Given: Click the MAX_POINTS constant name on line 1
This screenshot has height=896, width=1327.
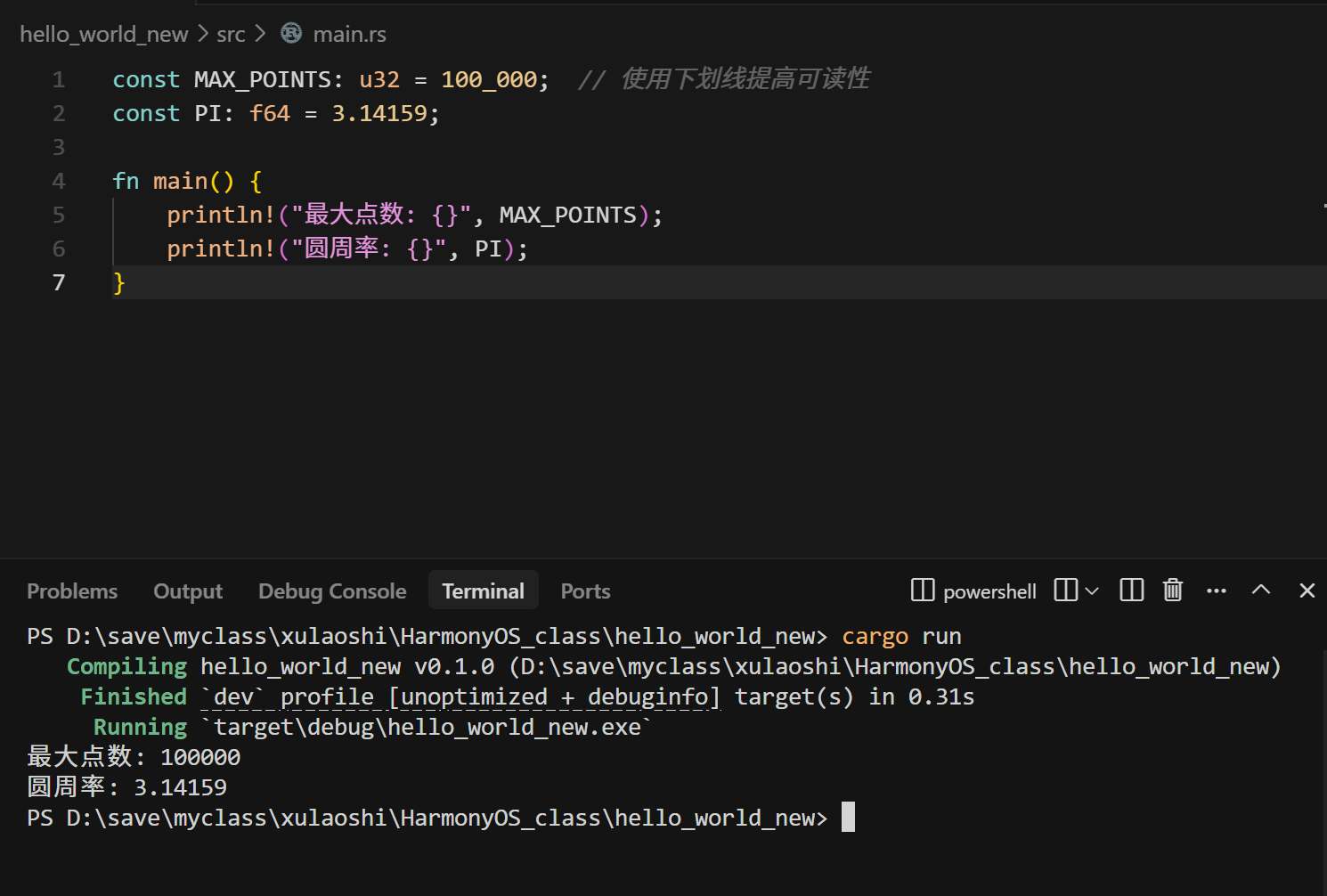Looking at the screenshot, I should (263, 80).
